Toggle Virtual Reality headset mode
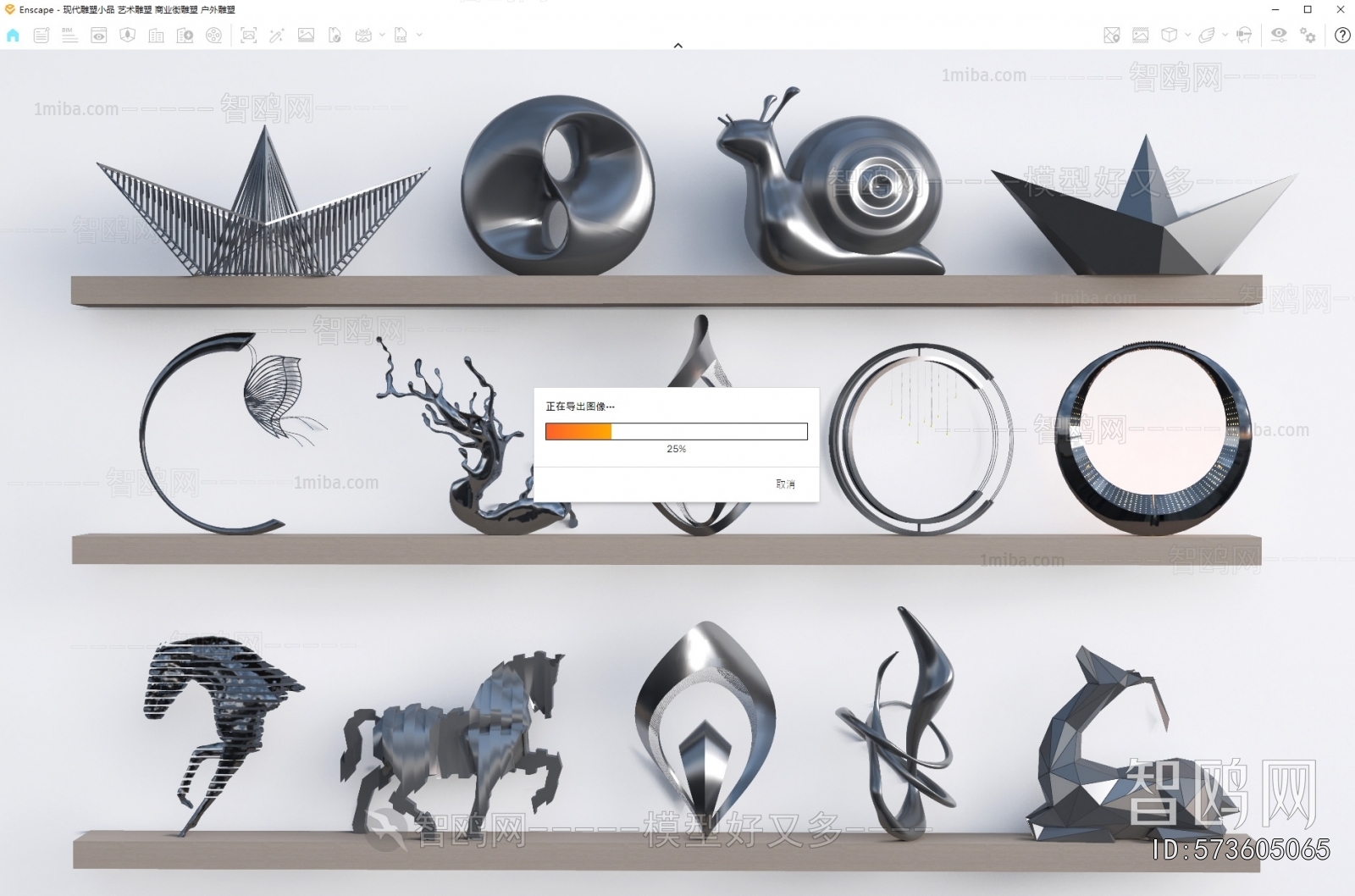 pyautogui.click(x=1244, y=35)
